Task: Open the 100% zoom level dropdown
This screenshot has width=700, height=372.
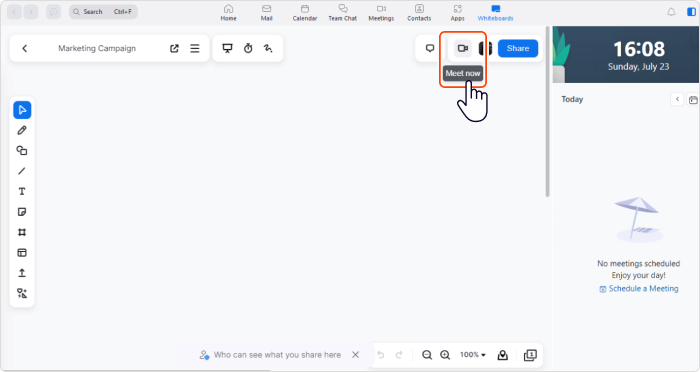Action: click(x=473, y=355)
